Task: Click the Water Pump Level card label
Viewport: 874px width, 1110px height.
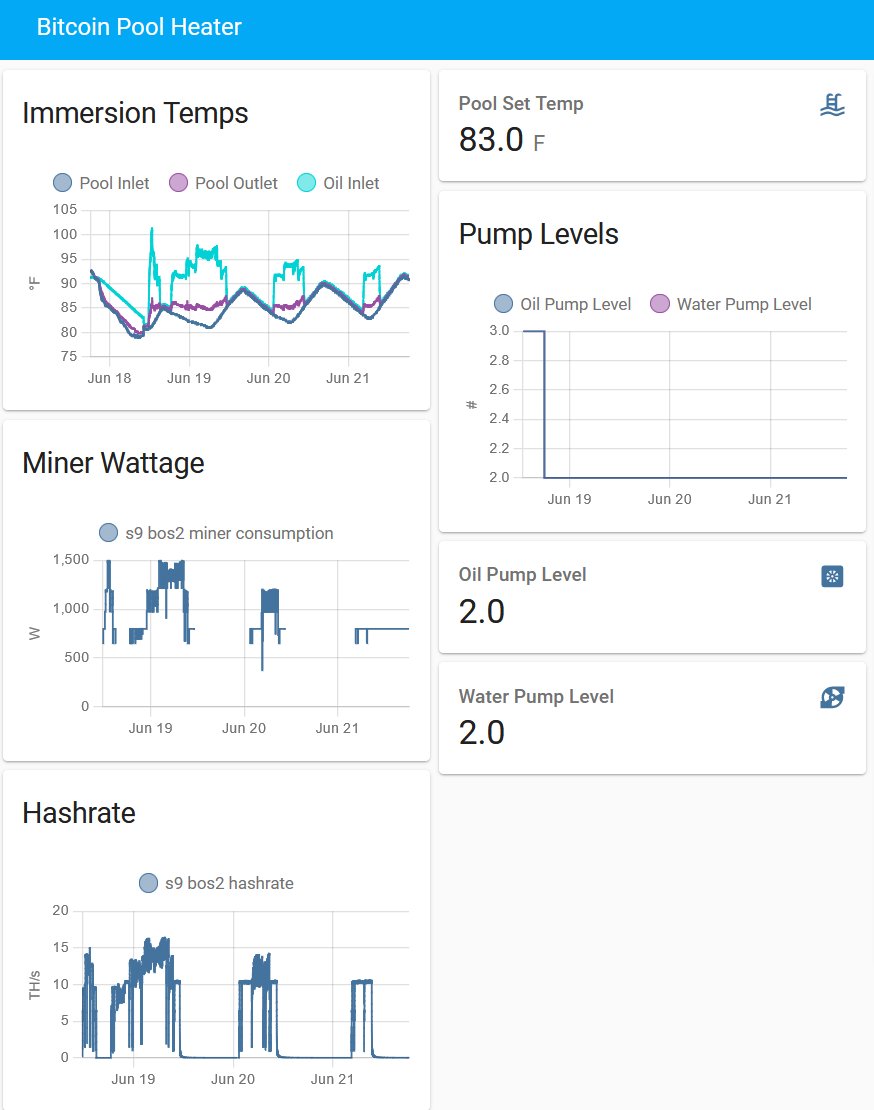Action: [536, 697]
